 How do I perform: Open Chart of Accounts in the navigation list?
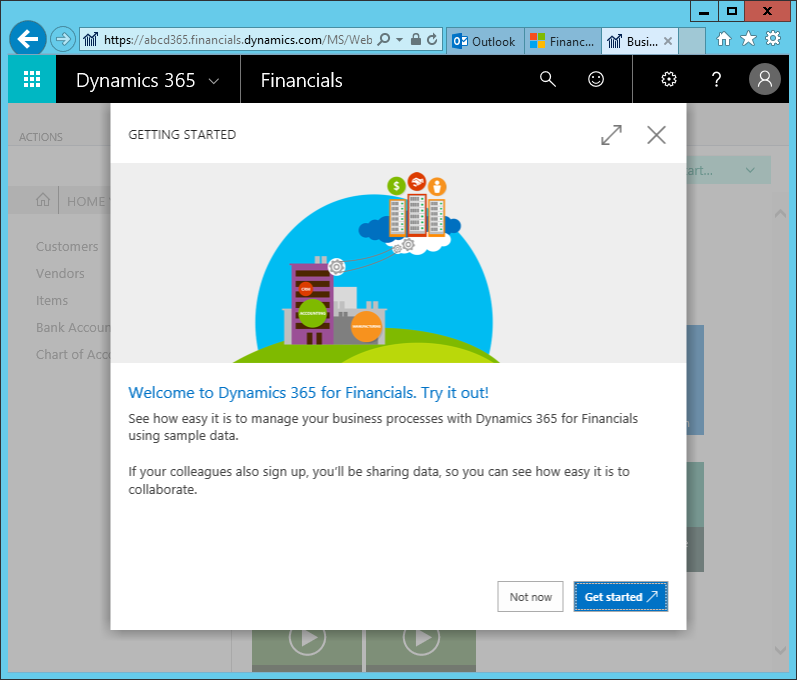pyautogui.click(x=73, y=354)
